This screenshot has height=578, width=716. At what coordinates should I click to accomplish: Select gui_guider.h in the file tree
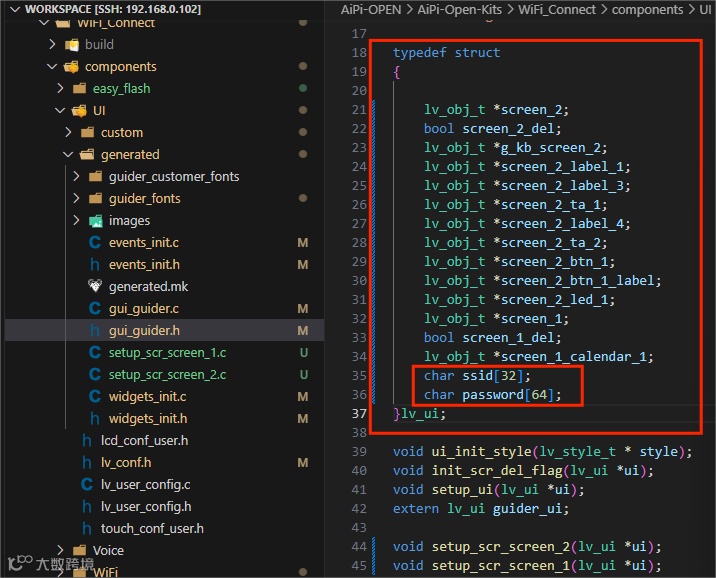point(144,331)
